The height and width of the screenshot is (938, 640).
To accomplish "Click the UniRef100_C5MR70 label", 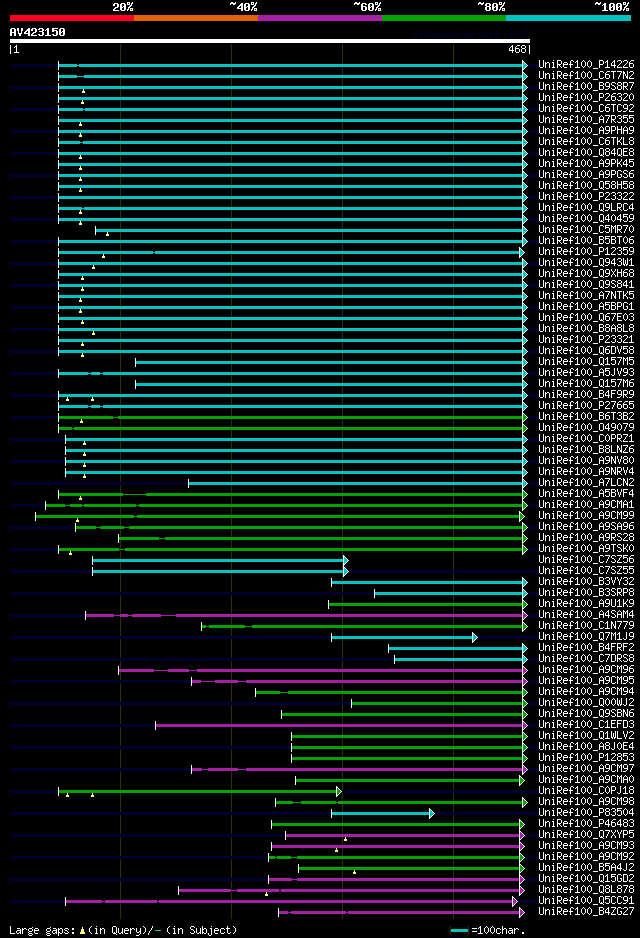I will [586, 230].
